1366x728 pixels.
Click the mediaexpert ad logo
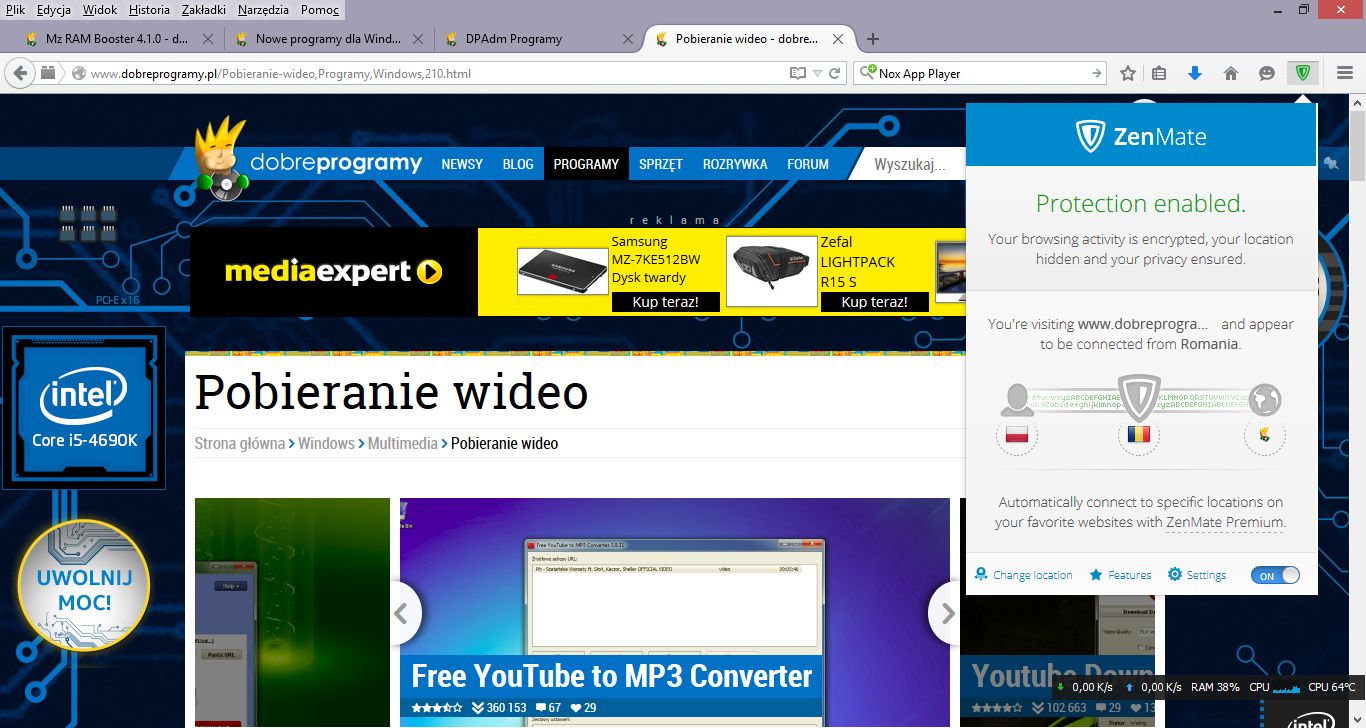(333, 272)
